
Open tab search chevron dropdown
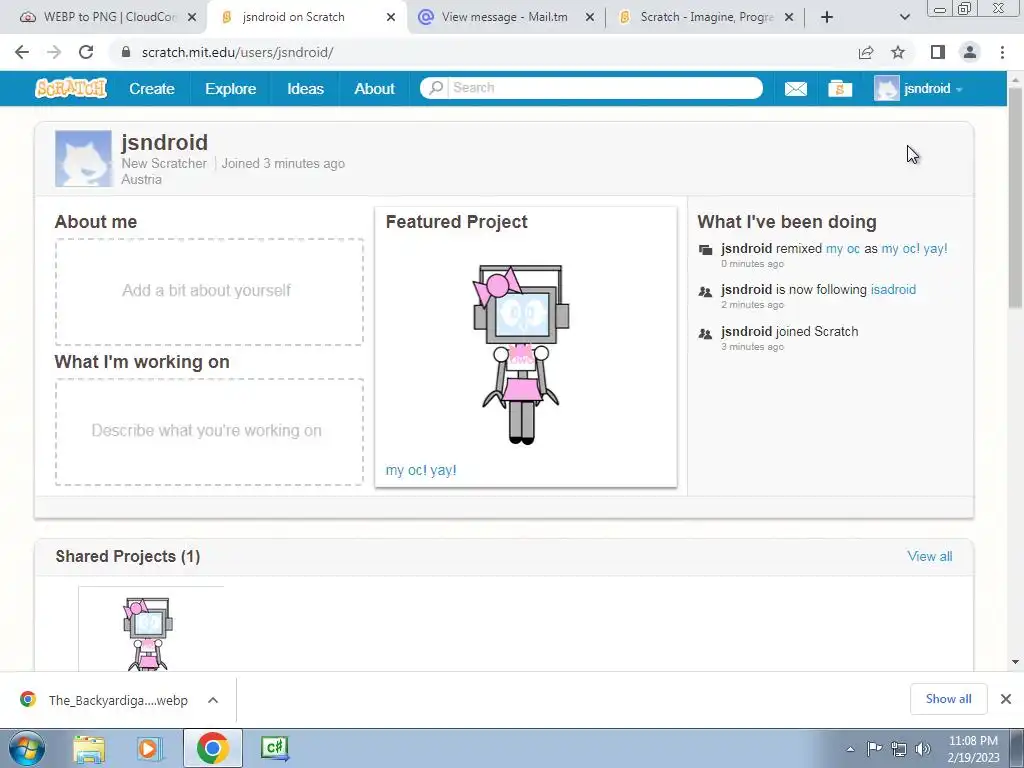[x=904, y=17]
